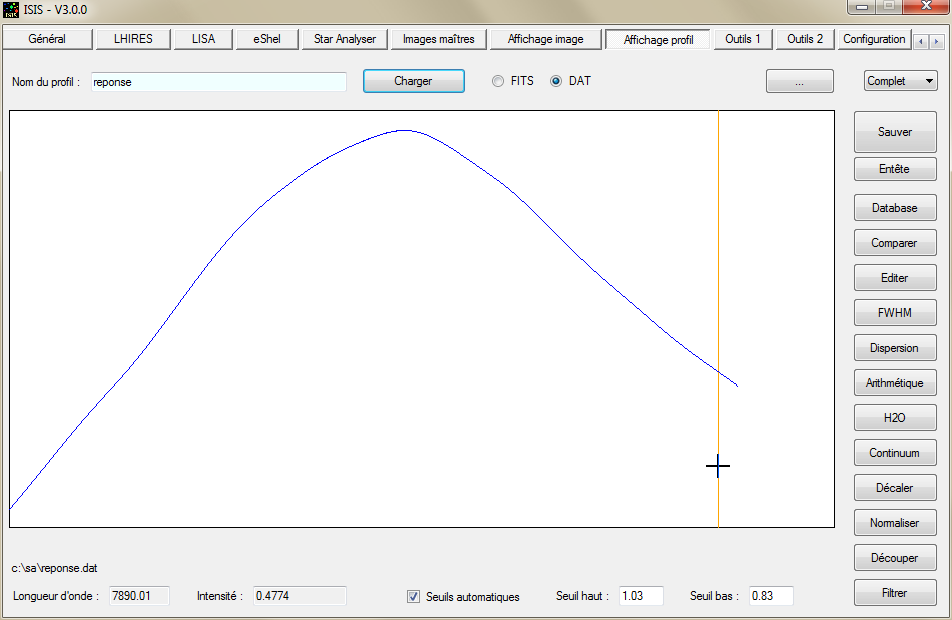
Task: Apply the H2O correction button
Action: (894, 418)
